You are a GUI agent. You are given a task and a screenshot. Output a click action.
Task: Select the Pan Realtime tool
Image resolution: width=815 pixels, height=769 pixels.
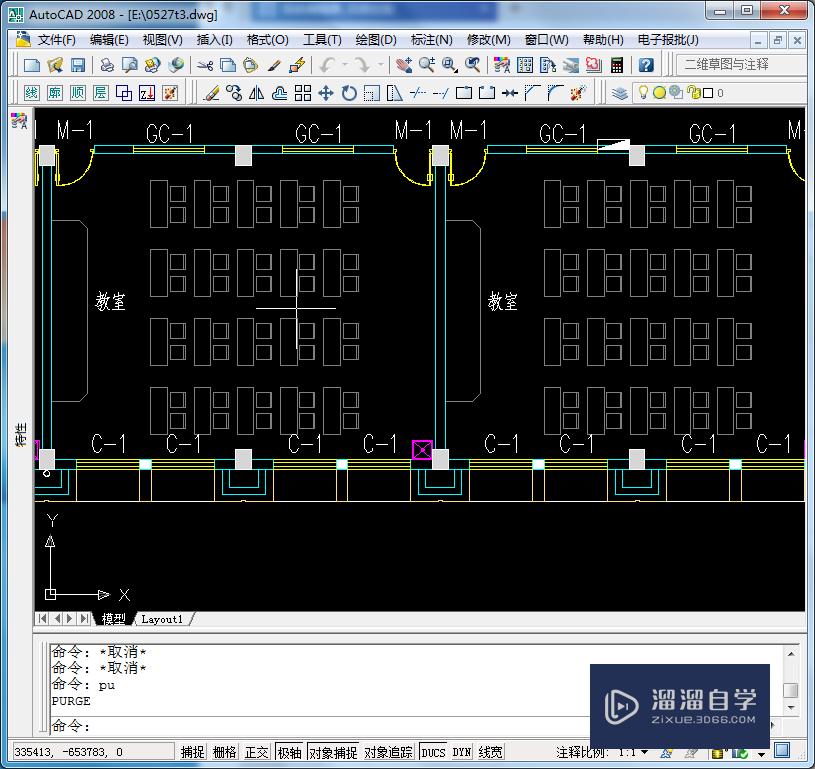pyautogui.click(x=404, y=64)
